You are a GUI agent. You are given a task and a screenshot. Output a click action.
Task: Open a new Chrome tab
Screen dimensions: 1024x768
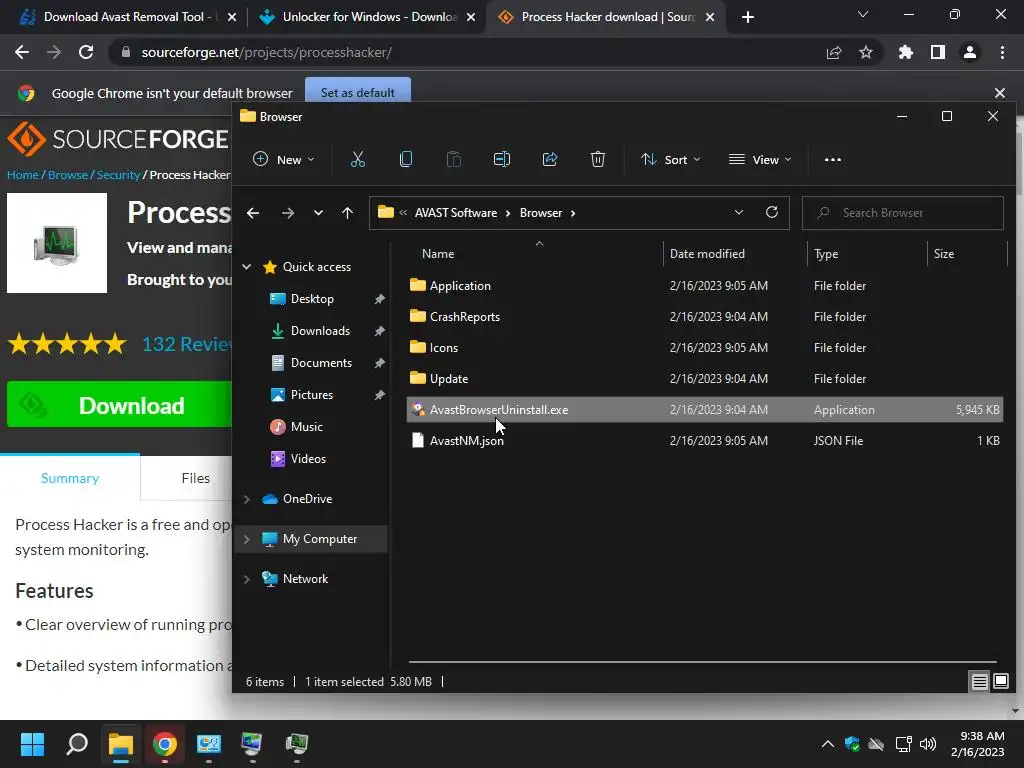coord(748,17)
